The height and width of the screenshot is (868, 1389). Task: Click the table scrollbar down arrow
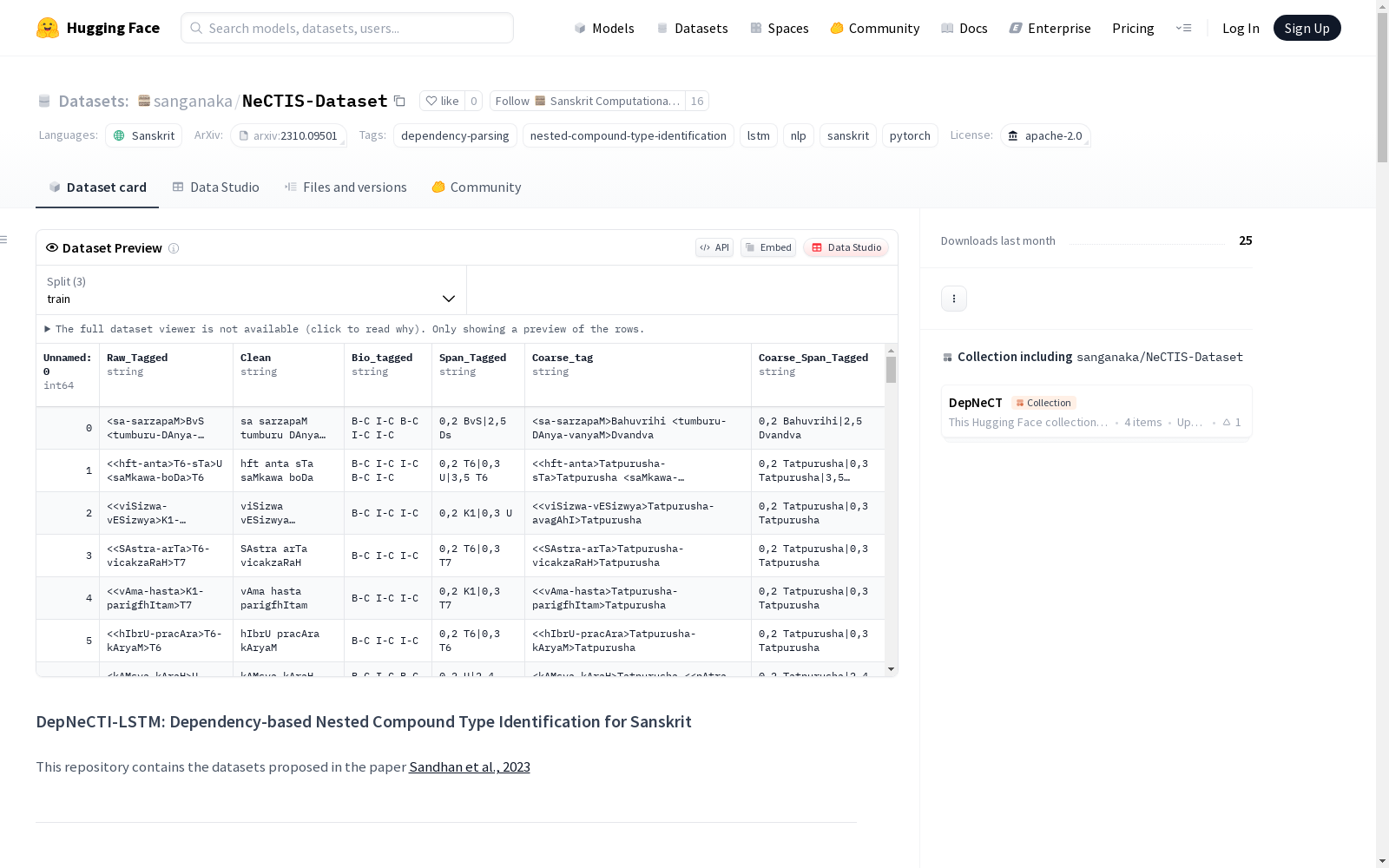point(891,669)
